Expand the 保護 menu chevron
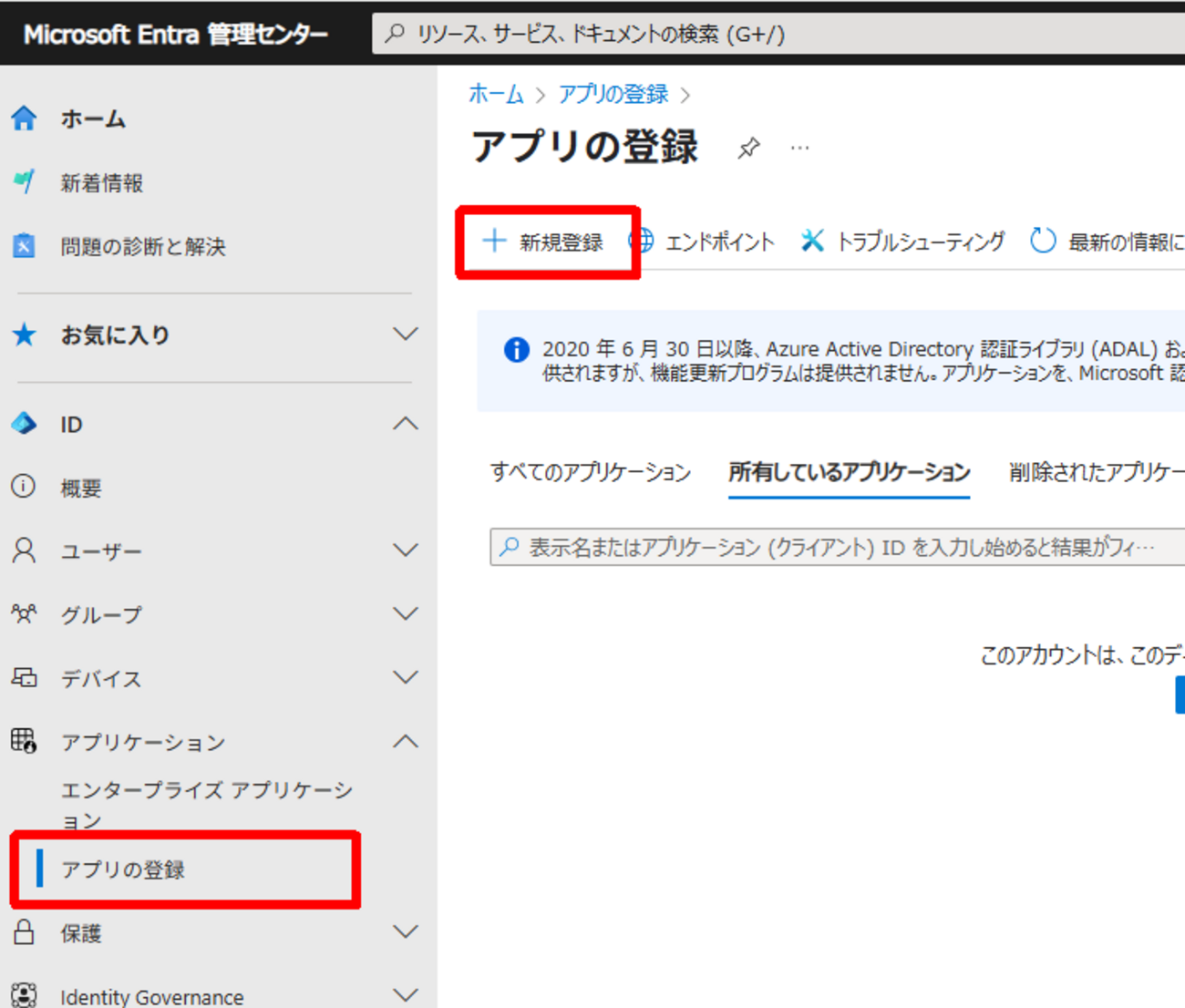Viewport: 1185px width, 1008px height. tap(406, 932)
